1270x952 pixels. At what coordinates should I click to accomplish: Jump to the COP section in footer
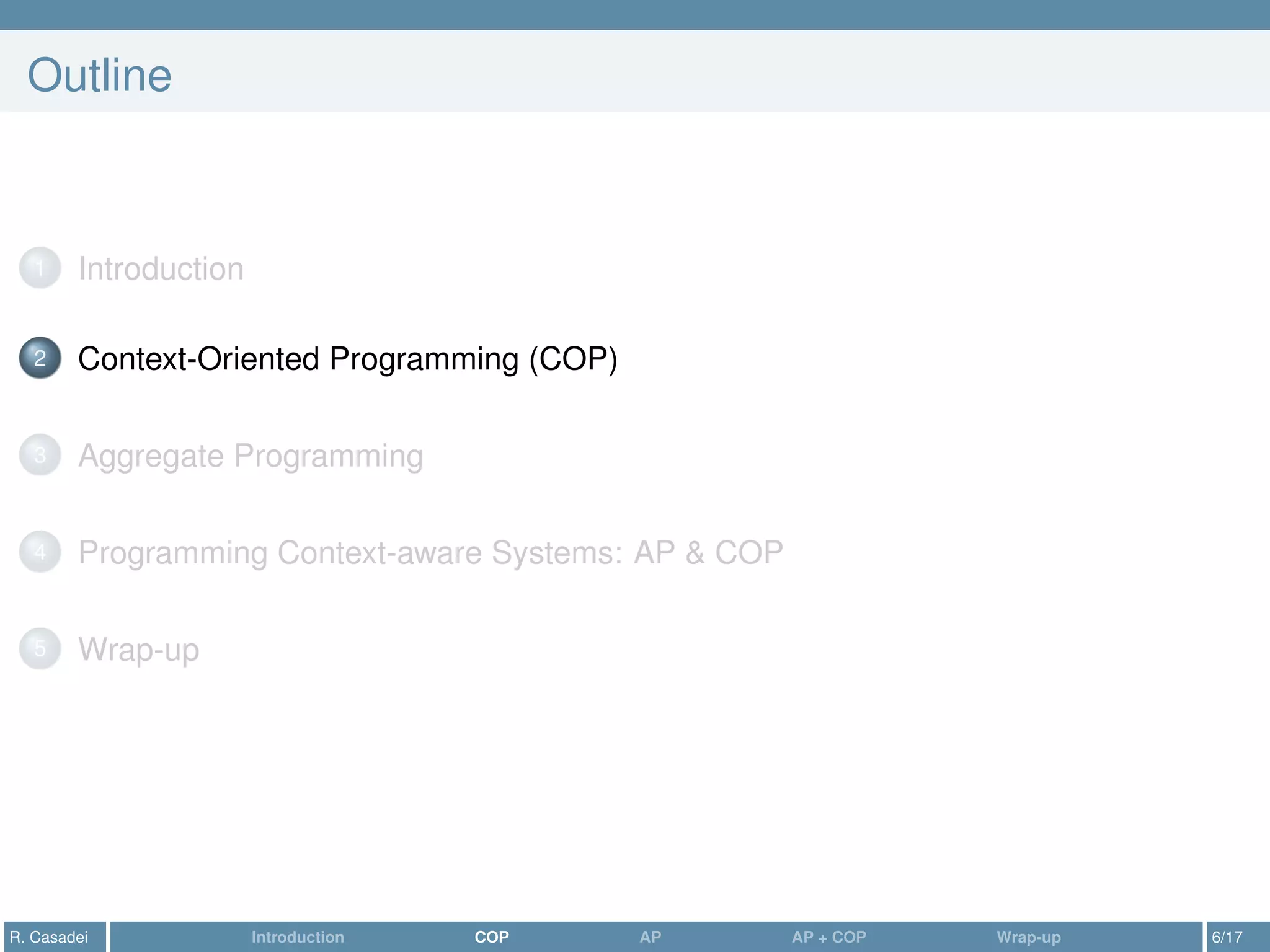tap(492, 937)
